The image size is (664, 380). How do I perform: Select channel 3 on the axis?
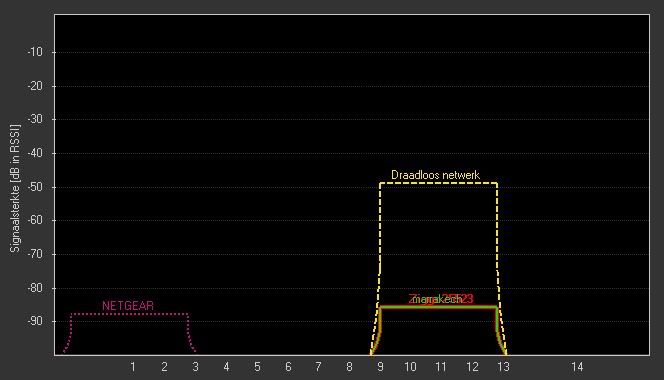[x=195, y=367]
